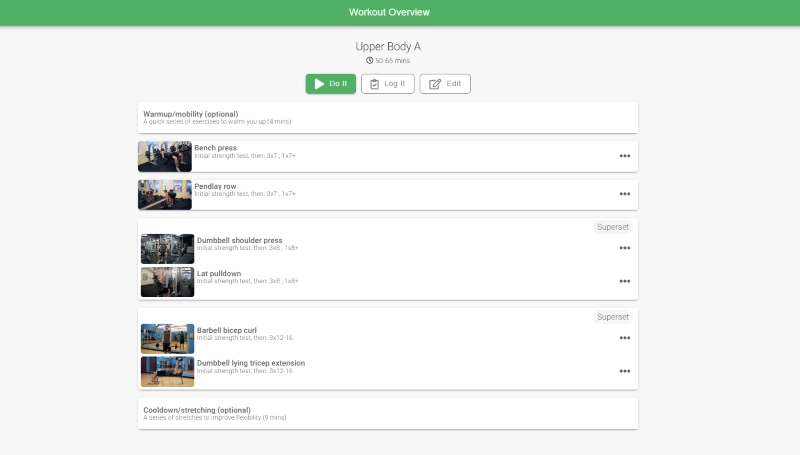Screen dimensions: 800x455
Task: Open three-dot menu for Lat pulldown
Action: click(x=624, y=281)
